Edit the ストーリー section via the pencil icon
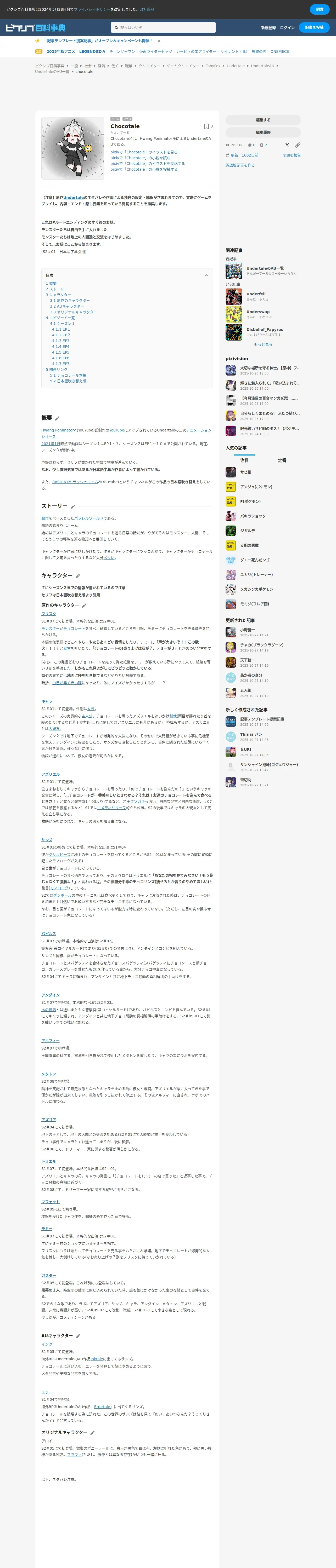 point(72,506)
